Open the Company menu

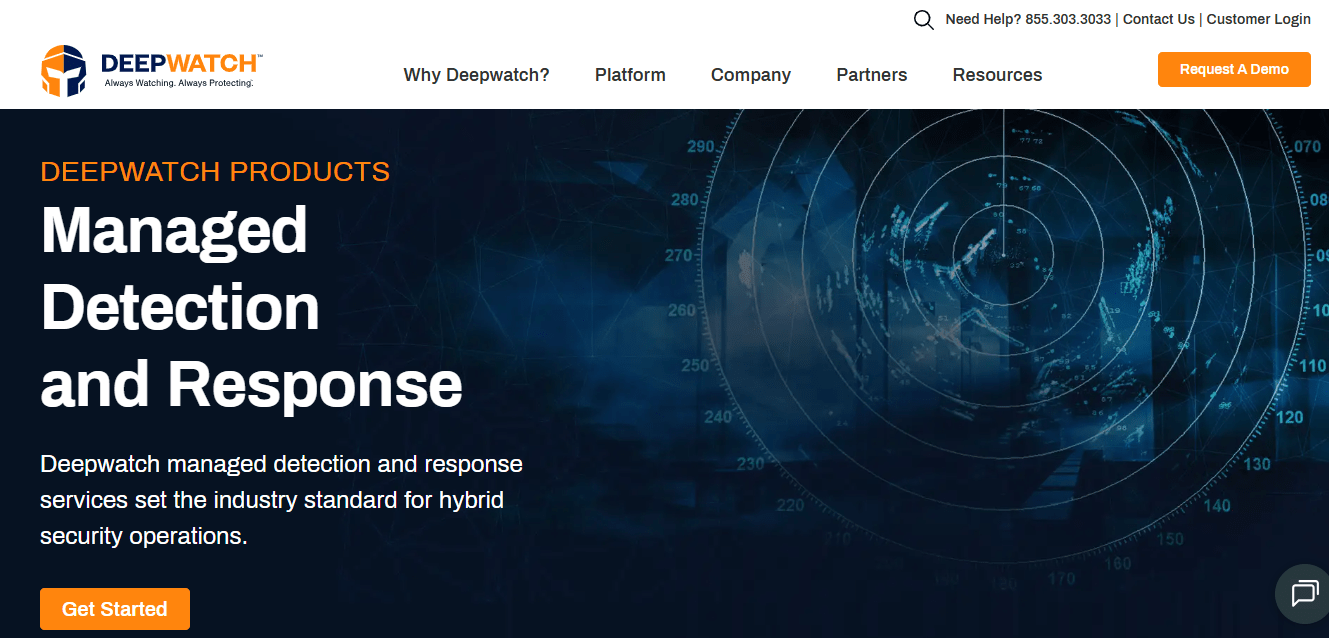tap(751, 75)
